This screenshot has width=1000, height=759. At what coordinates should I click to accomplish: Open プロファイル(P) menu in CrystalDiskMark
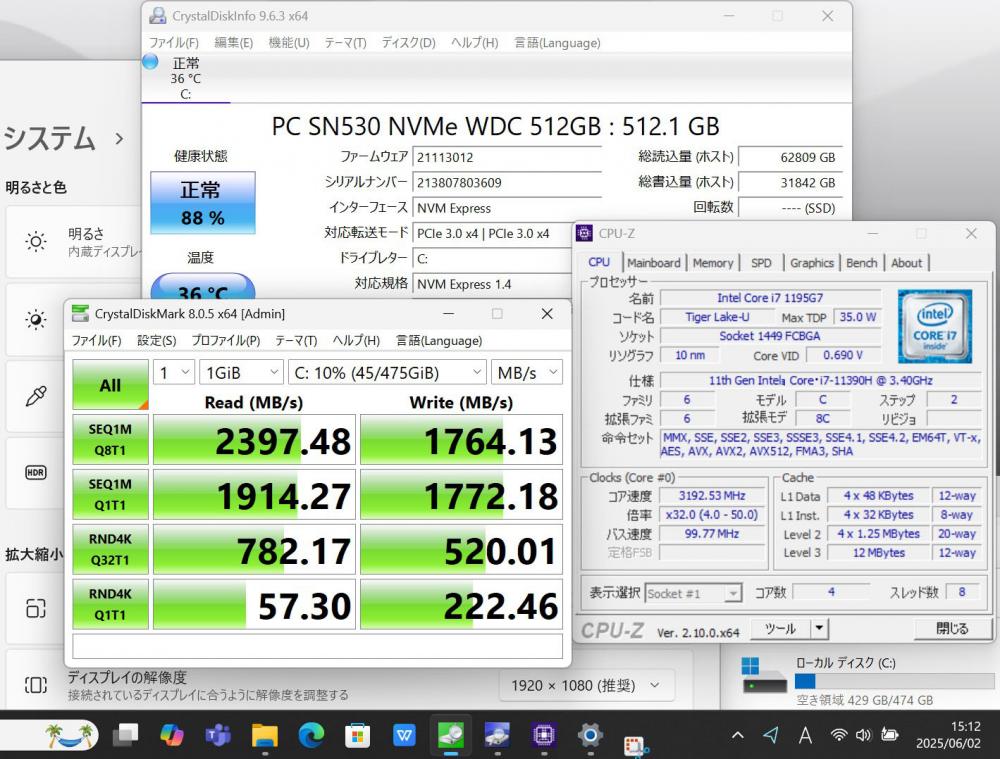[226, 341]
